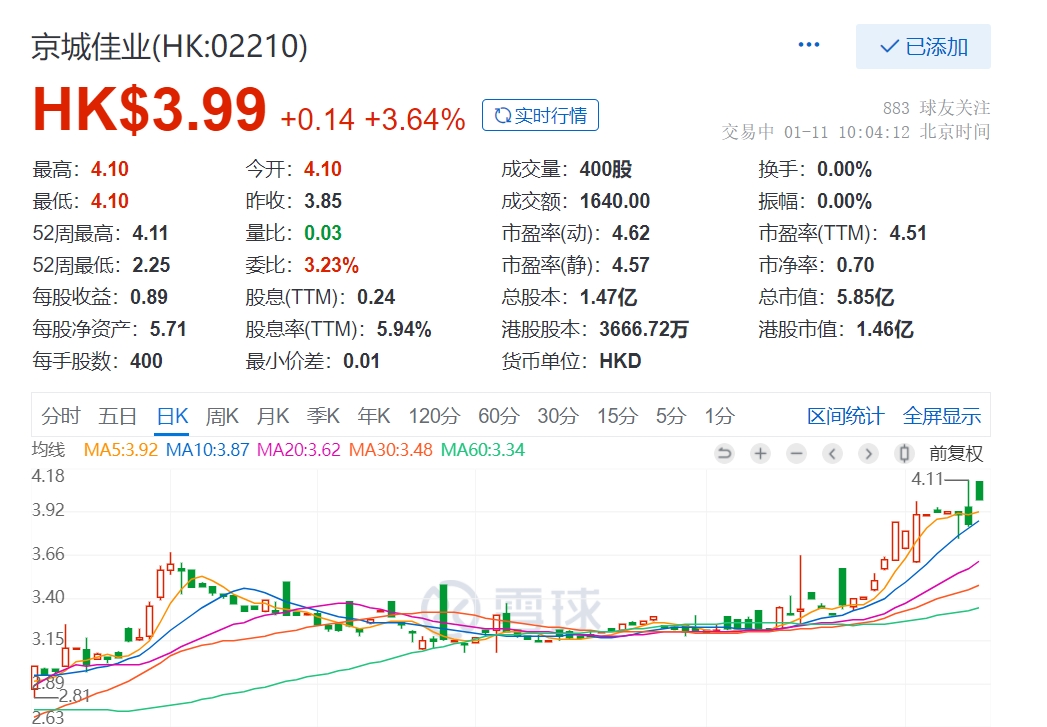Screen dimensions: 1047x727
Task: Click the MA30:3.48 moving average label
Action: [391, 450]
